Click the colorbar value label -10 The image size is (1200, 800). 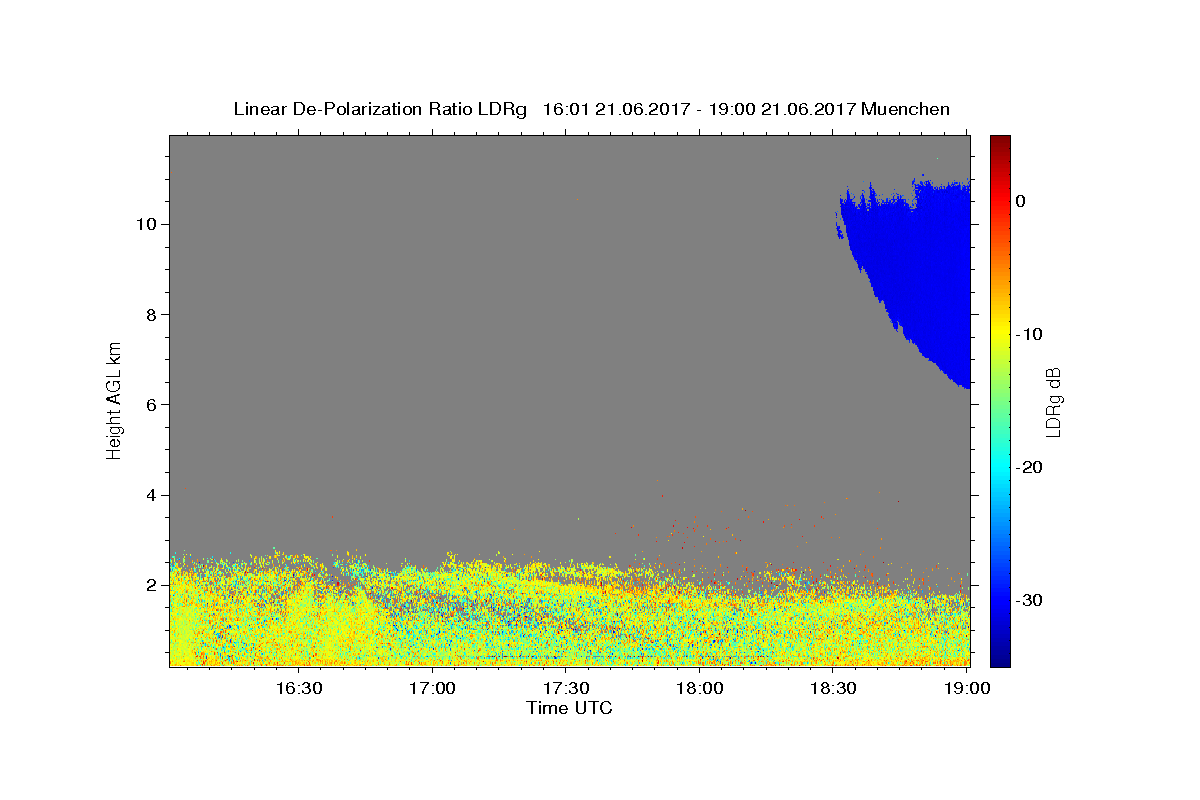1029,334
